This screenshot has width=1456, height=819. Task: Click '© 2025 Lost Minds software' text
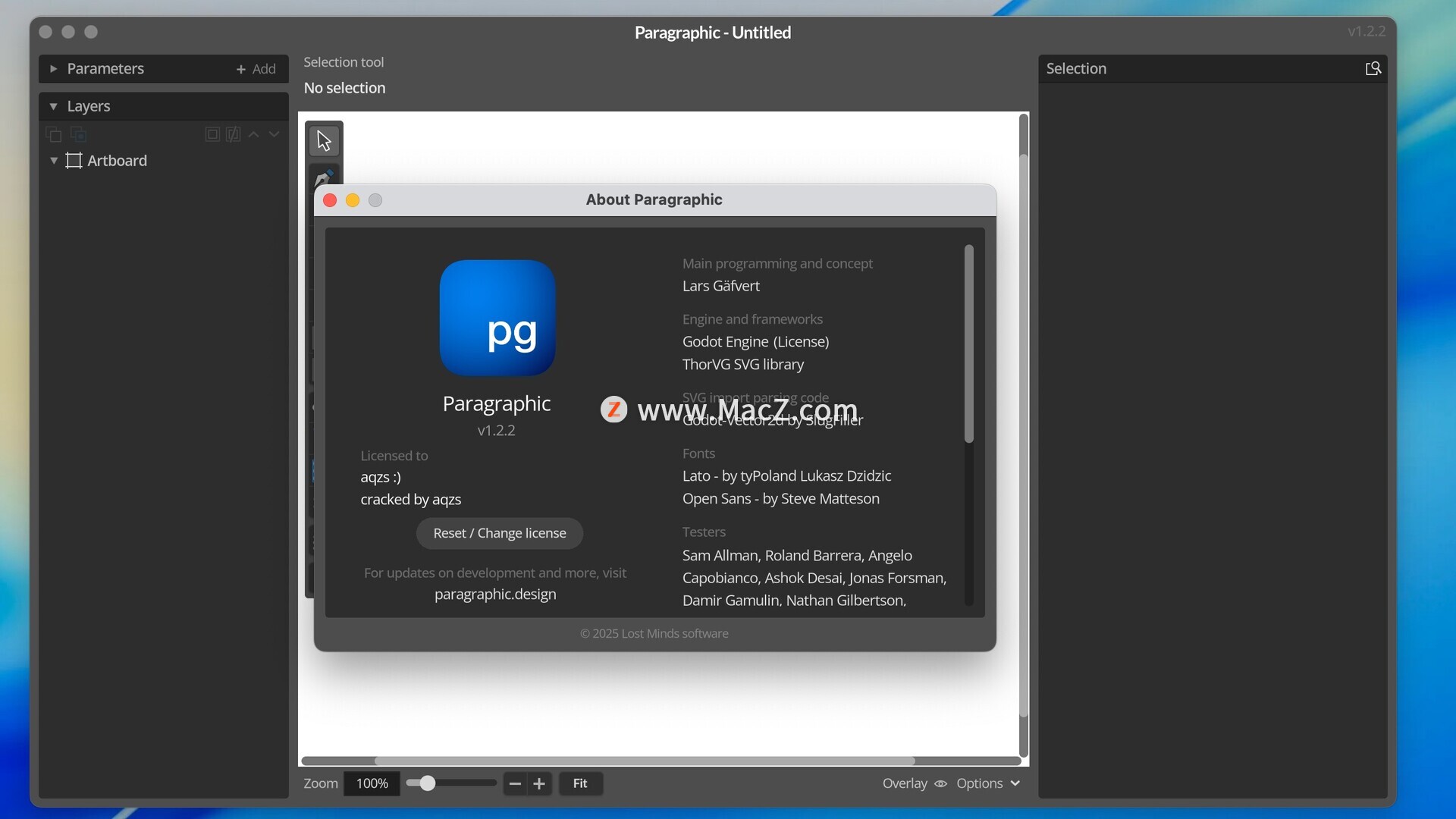click(x=654, y=633)
